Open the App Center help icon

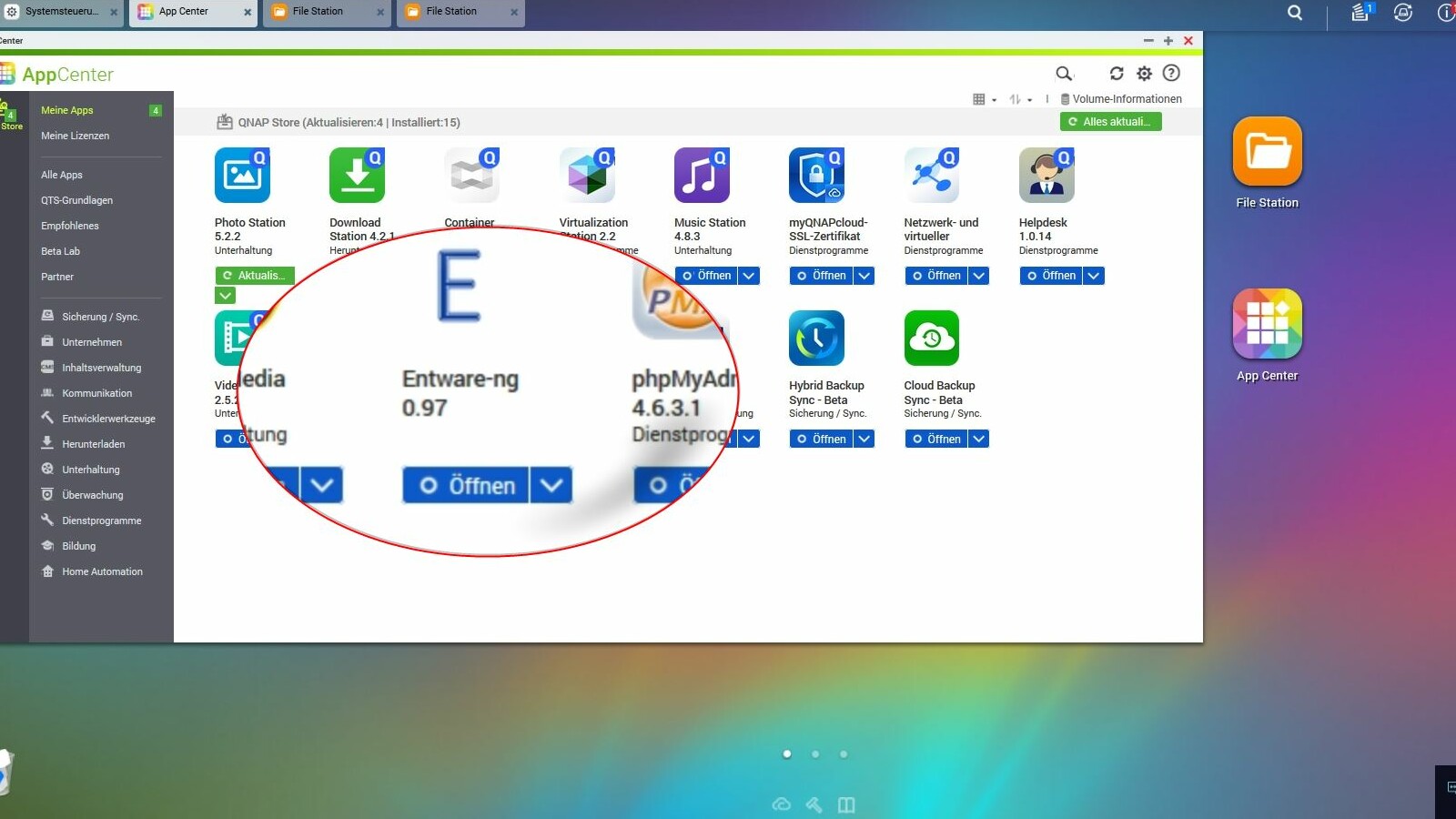[x=1171, y=73]
